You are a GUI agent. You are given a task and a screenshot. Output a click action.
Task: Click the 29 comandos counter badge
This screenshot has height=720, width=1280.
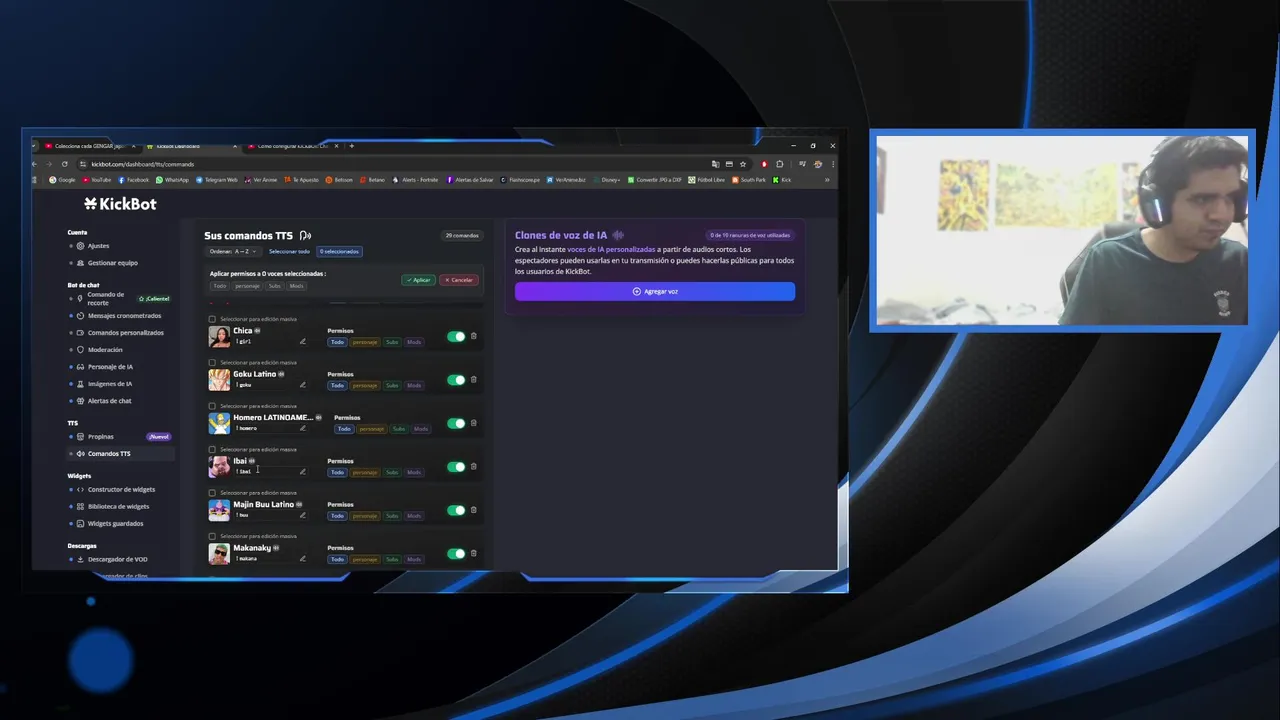coord(462,236)
